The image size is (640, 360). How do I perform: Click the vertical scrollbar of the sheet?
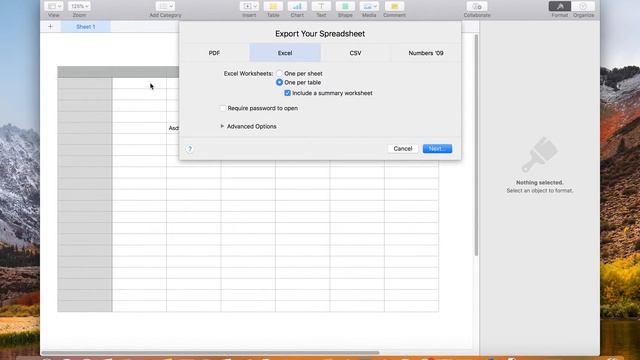[476, 145]
